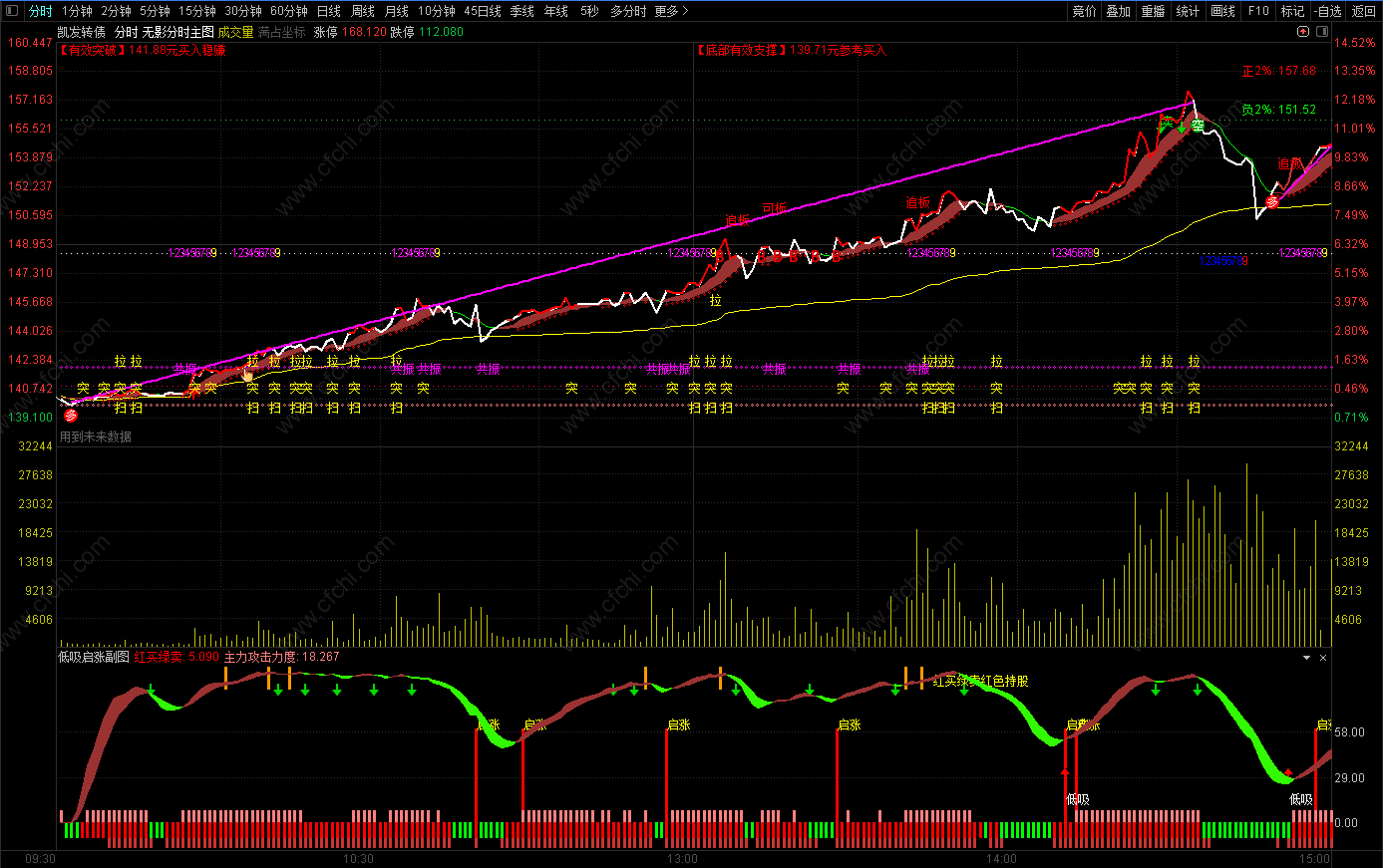Toggle the side panel icon in chart header
Screen dimensions: 1383x868
pyautogui.click(x=1321, y=32)
